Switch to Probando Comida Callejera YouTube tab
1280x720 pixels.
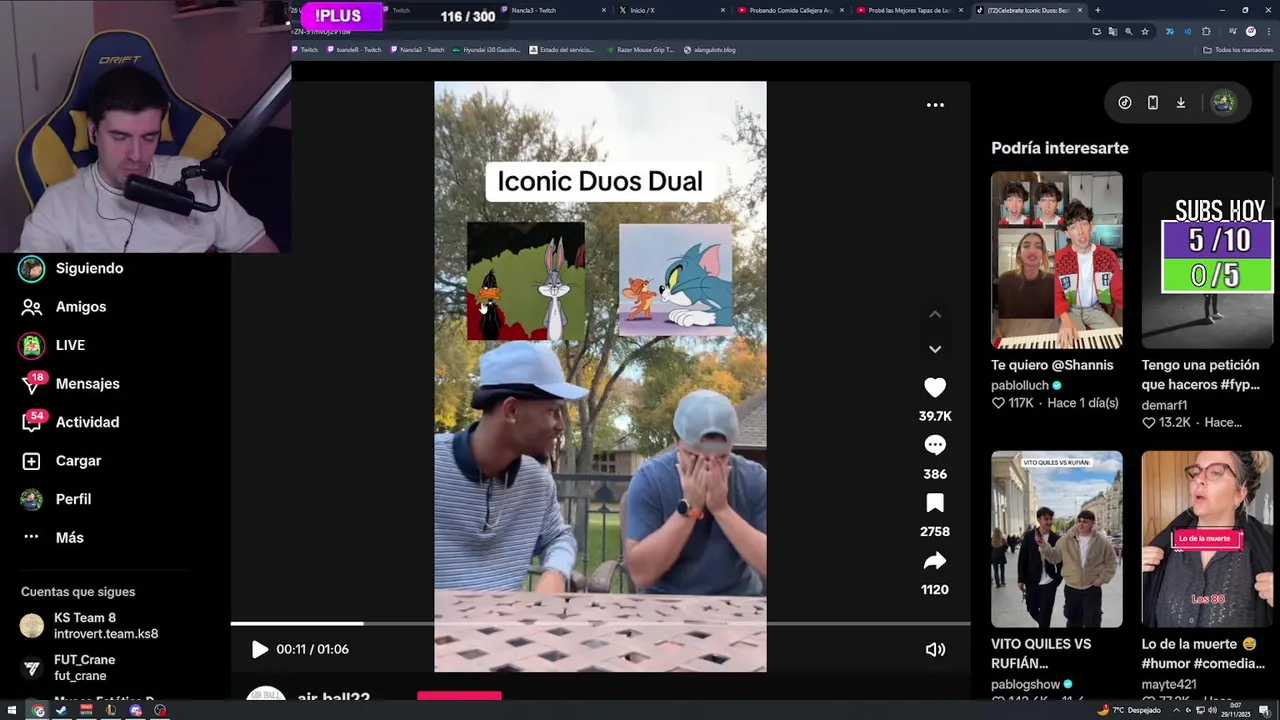[x=791, y=10]
